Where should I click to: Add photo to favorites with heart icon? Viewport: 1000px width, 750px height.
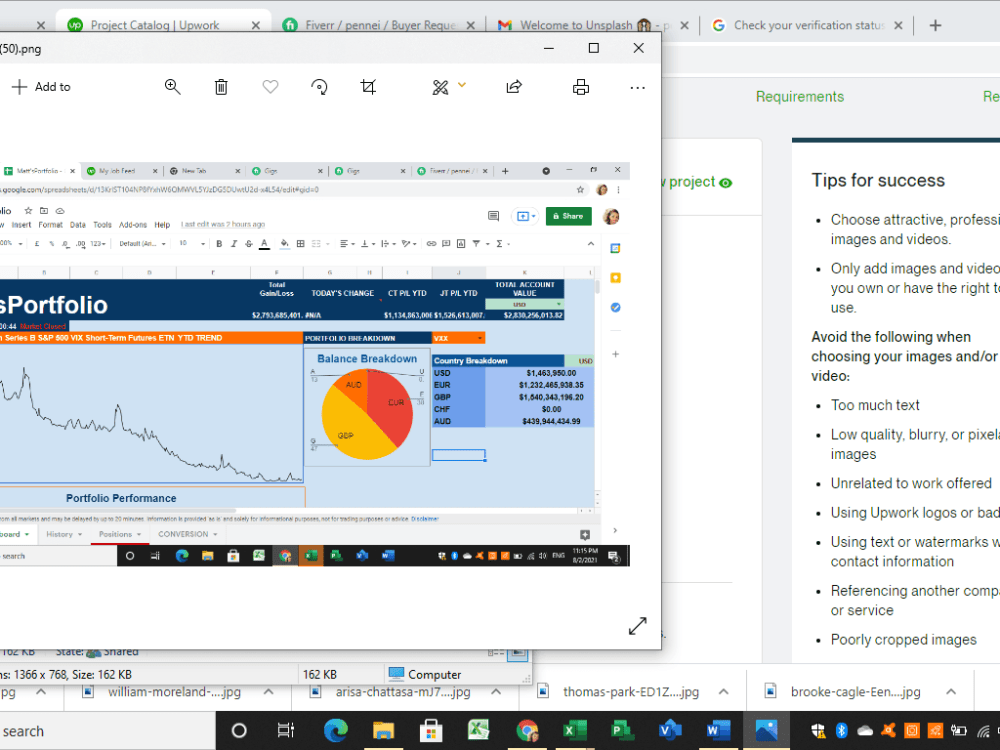pos(270,87)
